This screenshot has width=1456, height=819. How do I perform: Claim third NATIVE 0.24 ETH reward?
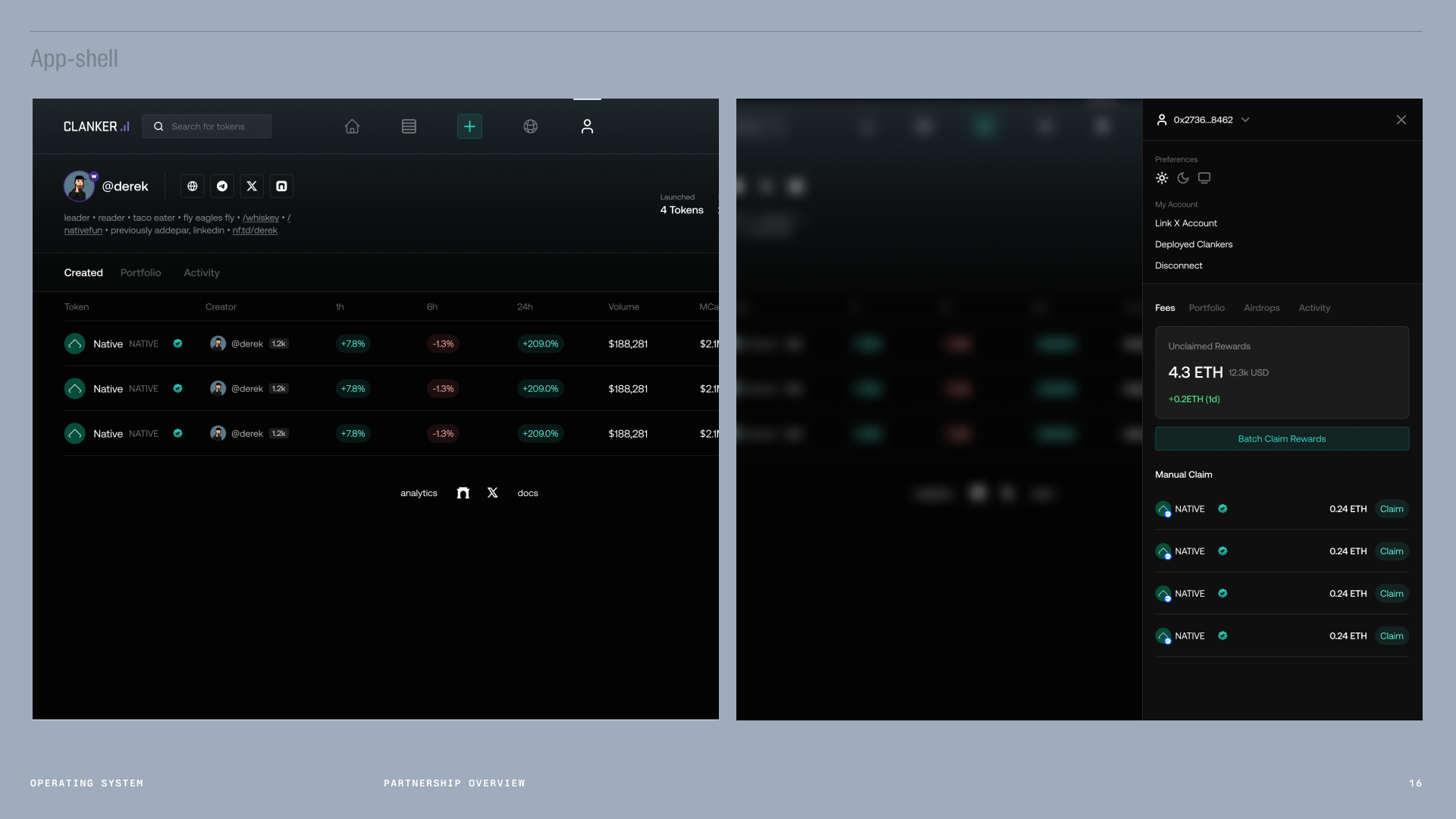1392,595
